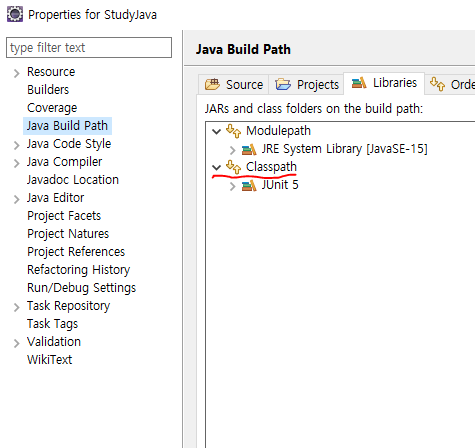The height and width of the screenshot is (448, 475).
Task: Focus the type filter text field
Action: pos(89,48)
